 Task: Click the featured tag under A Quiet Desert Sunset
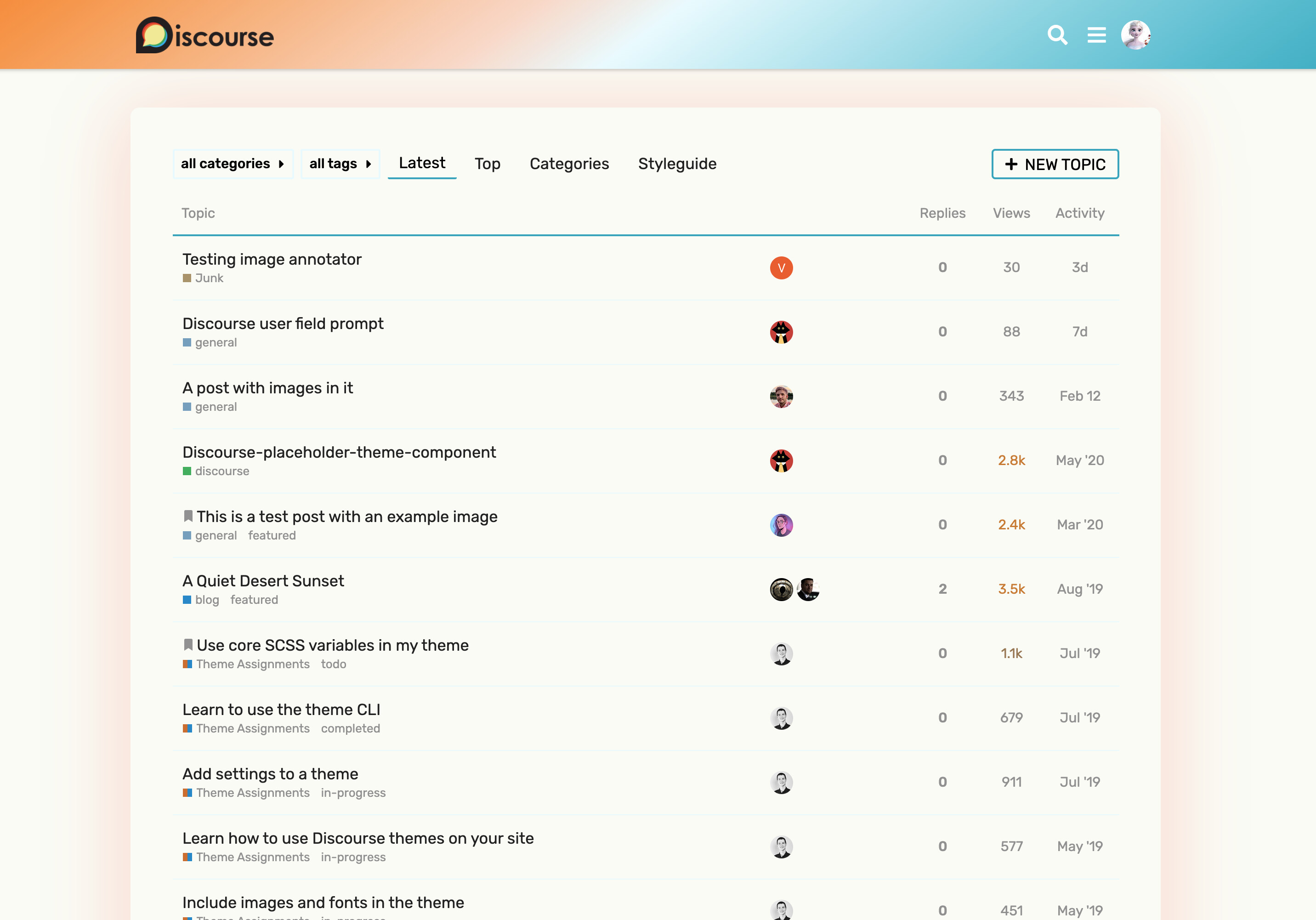254,600
